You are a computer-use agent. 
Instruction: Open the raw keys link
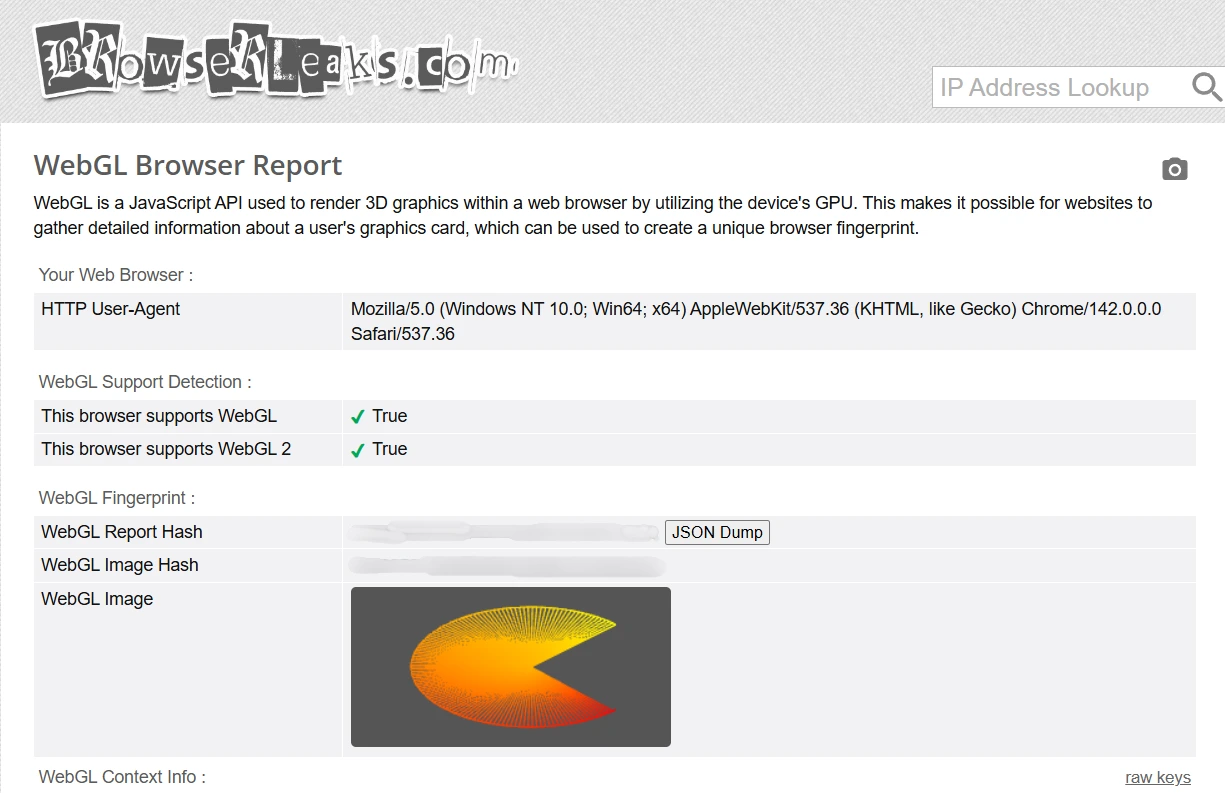click(1157, 777)
